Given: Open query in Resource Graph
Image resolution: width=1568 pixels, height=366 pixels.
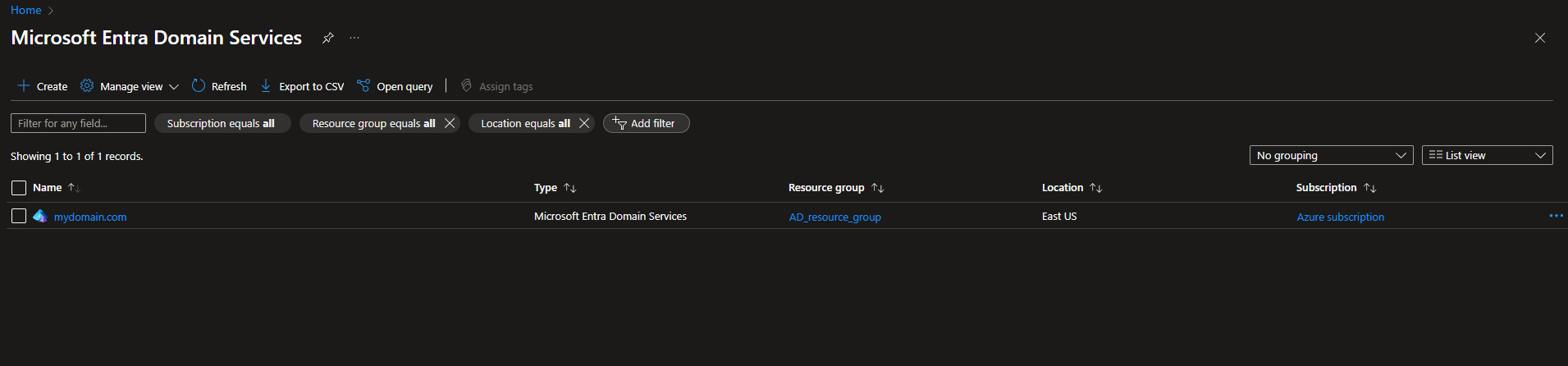Looking at the screenshot, I should (395, 86).
